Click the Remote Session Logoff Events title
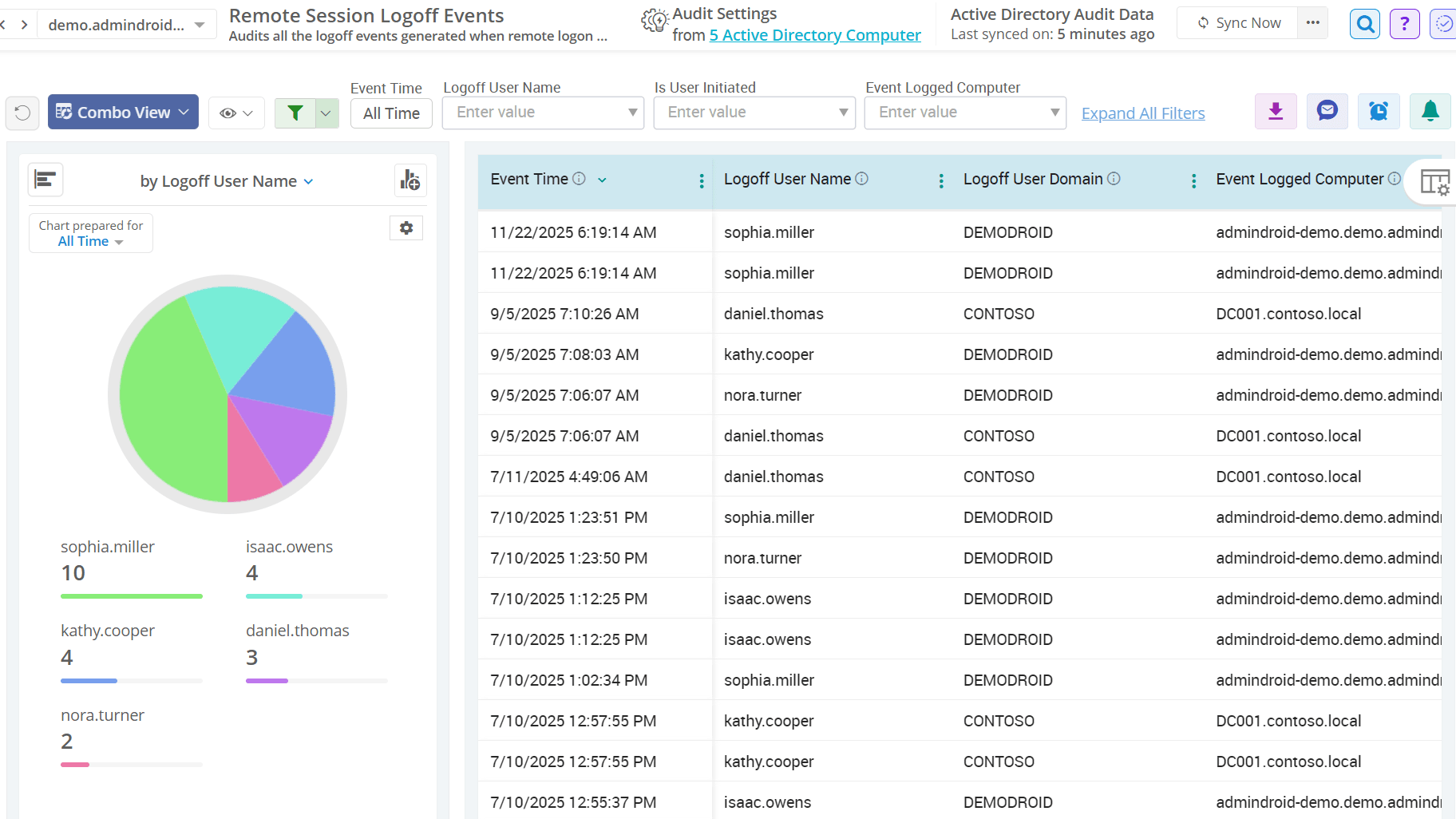 (x=366, y=15)
